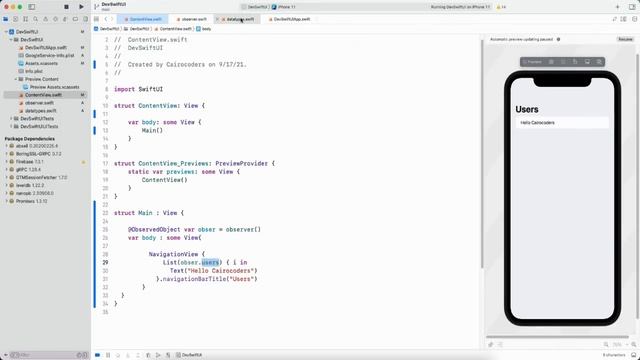Zoom in on the preview canvas
640x360 pixels.
click(x=634, y=344)
